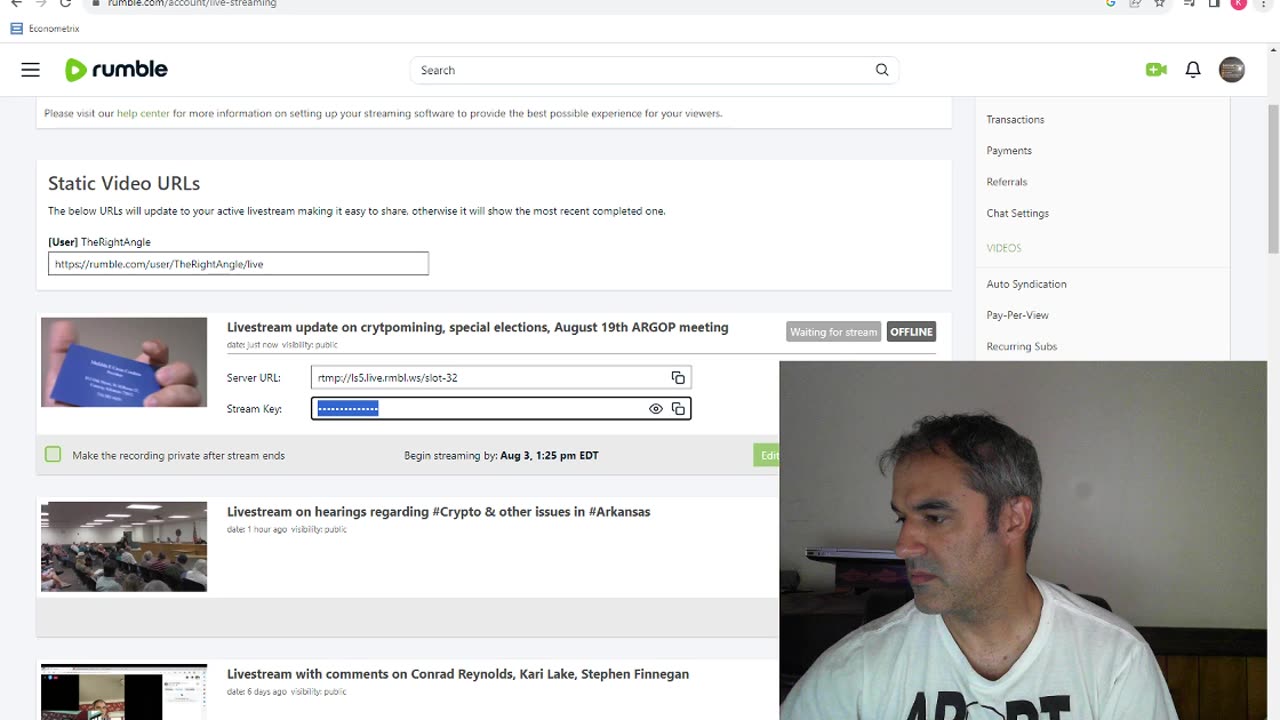Screen dimensions: 1280x720
Task: Click the OFFLINE status badge
Action: (911, 332)
